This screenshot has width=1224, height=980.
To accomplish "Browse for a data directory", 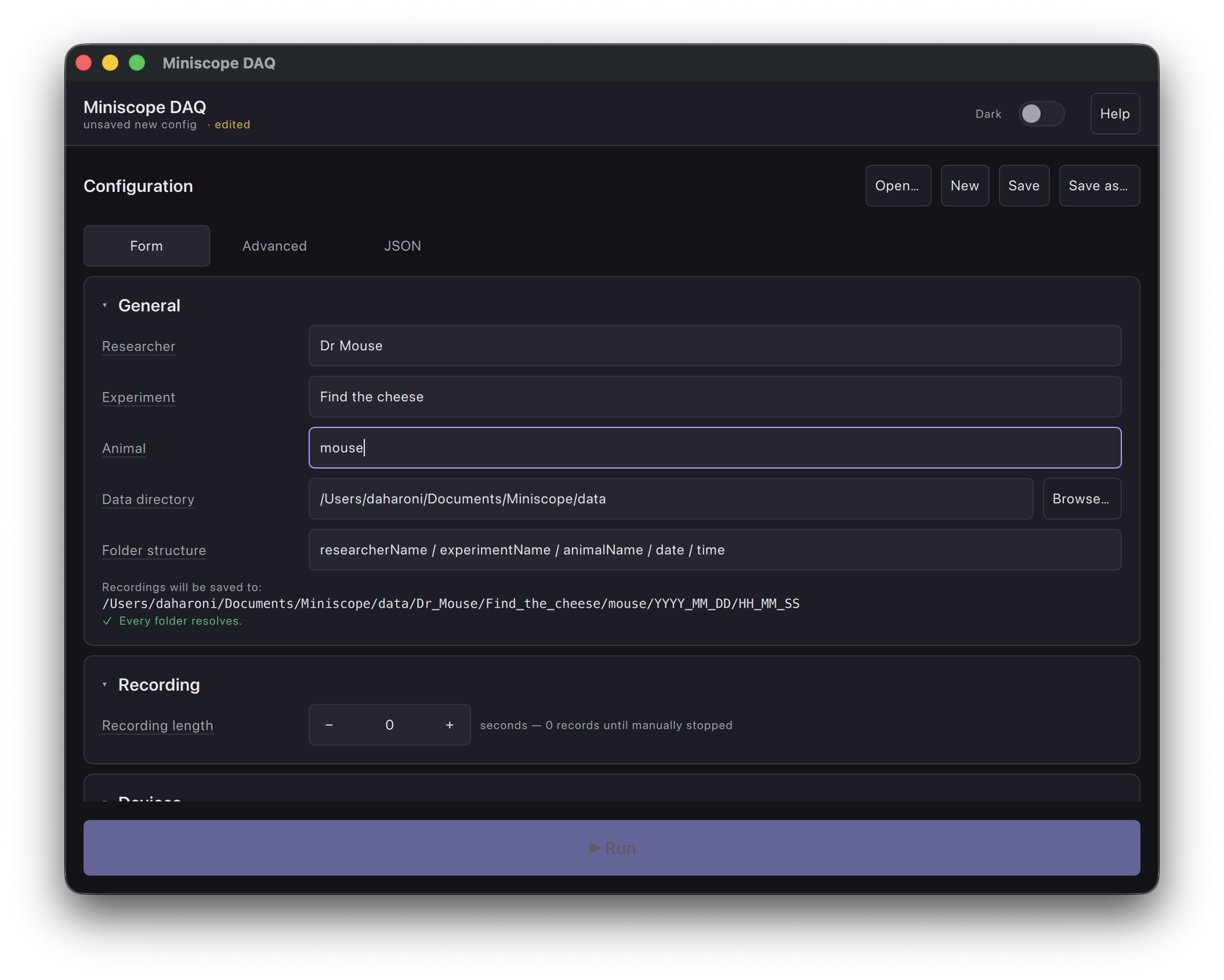I will click(1082, 499).
